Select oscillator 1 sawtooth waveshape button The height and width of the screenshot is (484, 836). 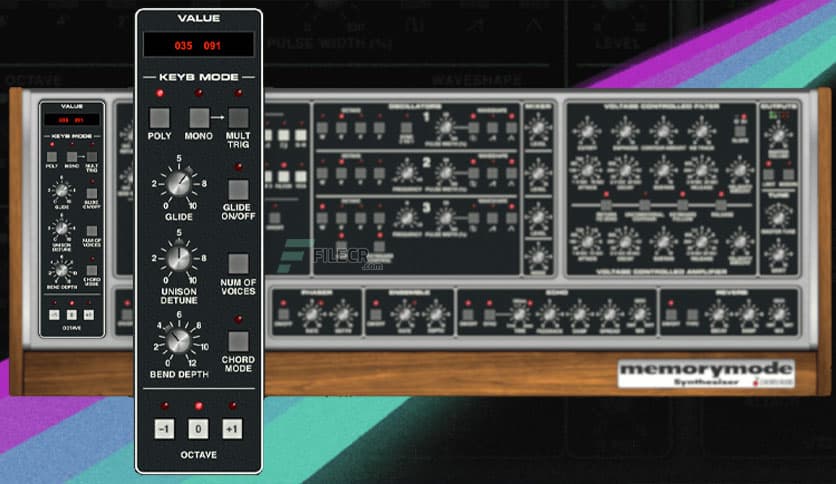coord(492,128)
